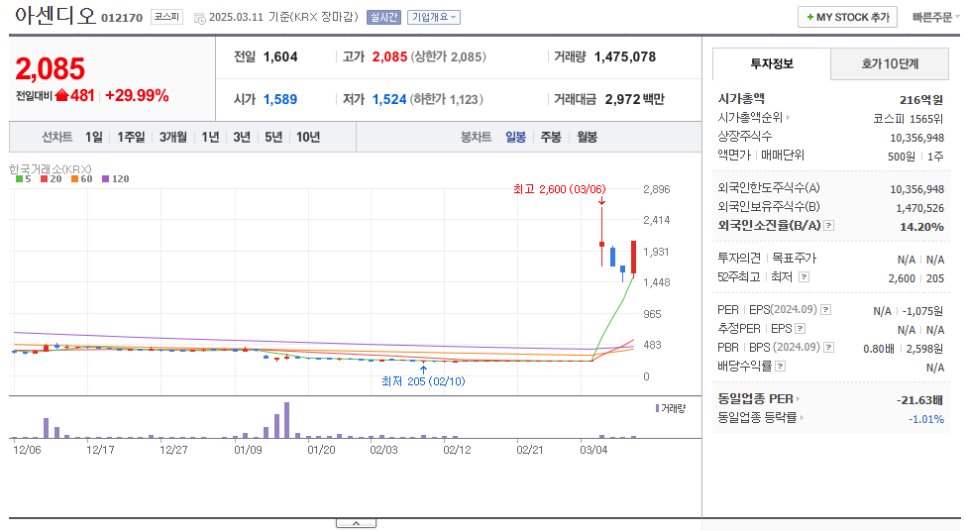Click 거래대금 value 2,972 백만
Viewport: 966px width, 531px height.
(635, 99)
